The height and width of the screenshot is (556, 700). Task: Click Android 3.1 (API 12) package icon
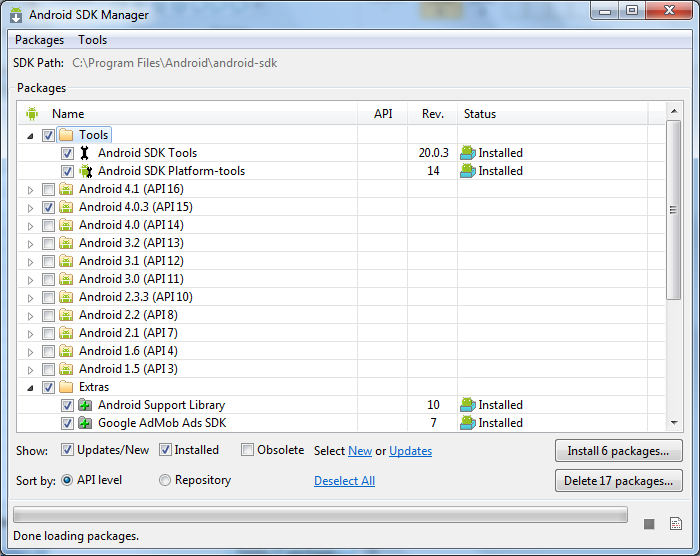pyautogui.click(x=66, y=261)
